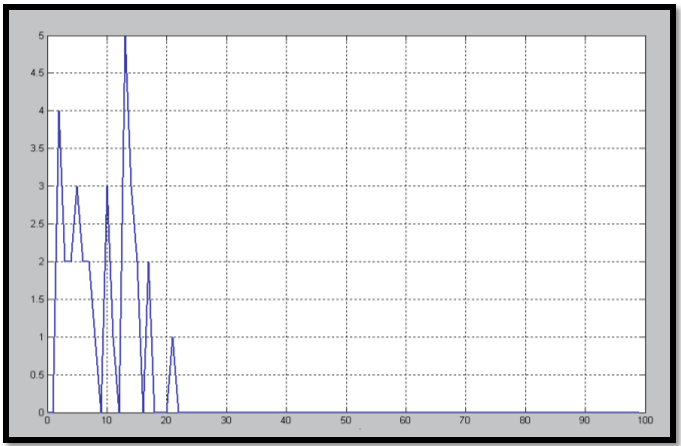Select the first peak at value 4
This screenshot has height=446, width=681.
click(59, 112)
